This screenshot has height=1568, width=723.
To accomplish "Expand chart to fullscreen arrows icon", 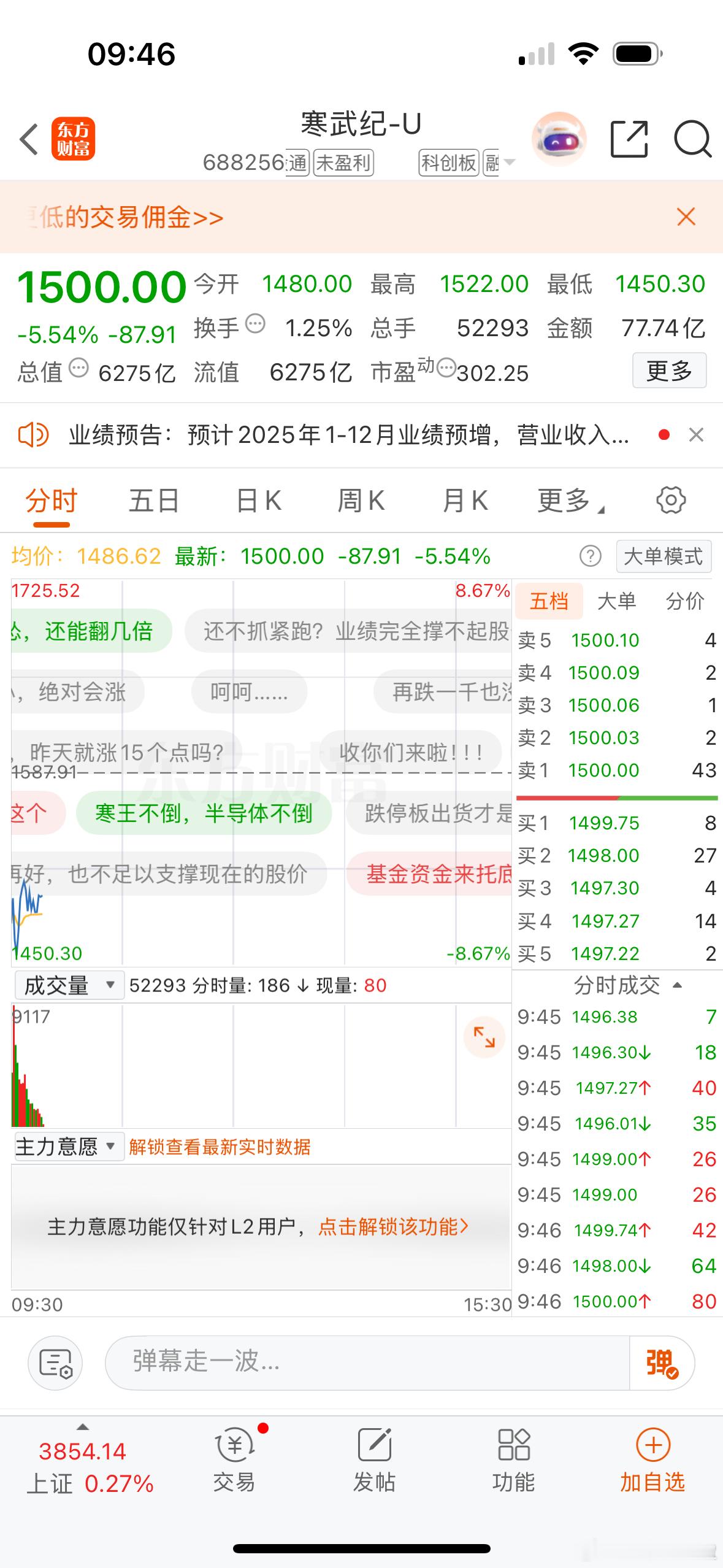I will (x=484, y=1037).
